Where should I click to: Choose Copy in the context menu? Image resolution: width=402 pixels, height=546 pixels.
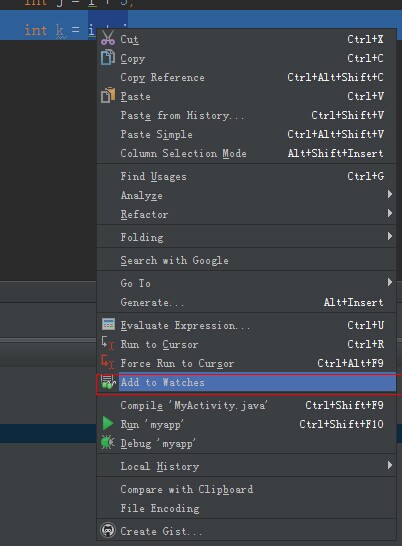246,58
